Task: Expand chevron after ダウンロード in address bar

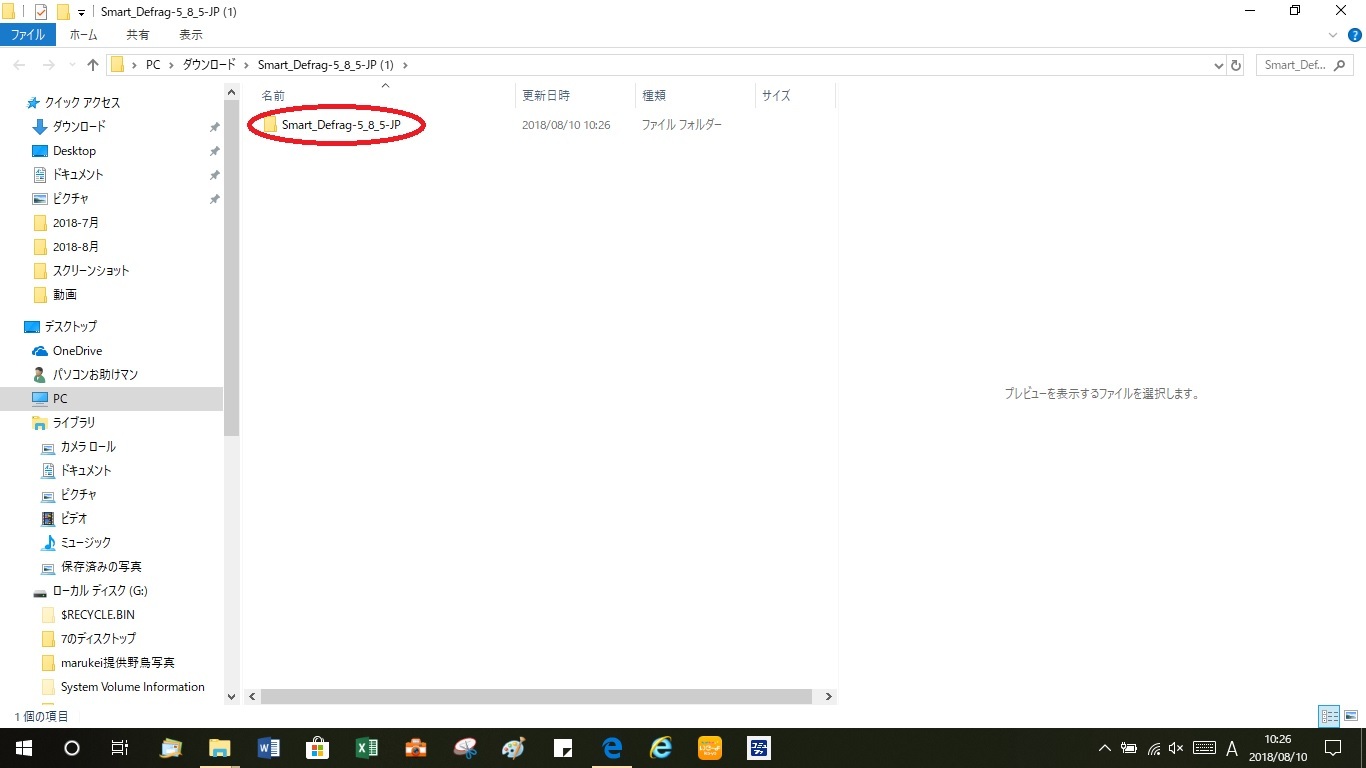Action: pos(246,65)
